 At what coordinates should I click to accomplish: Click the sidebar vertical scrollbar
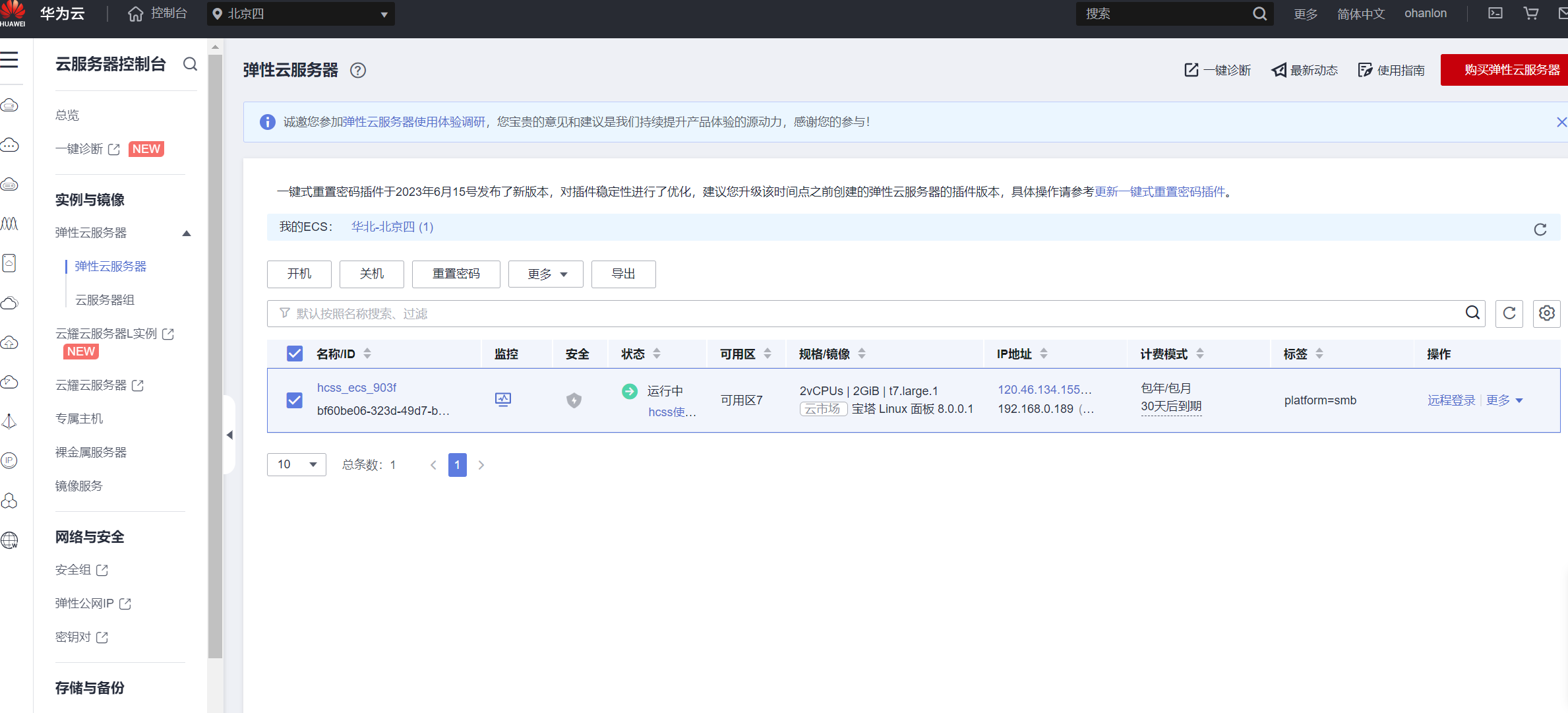215,356
